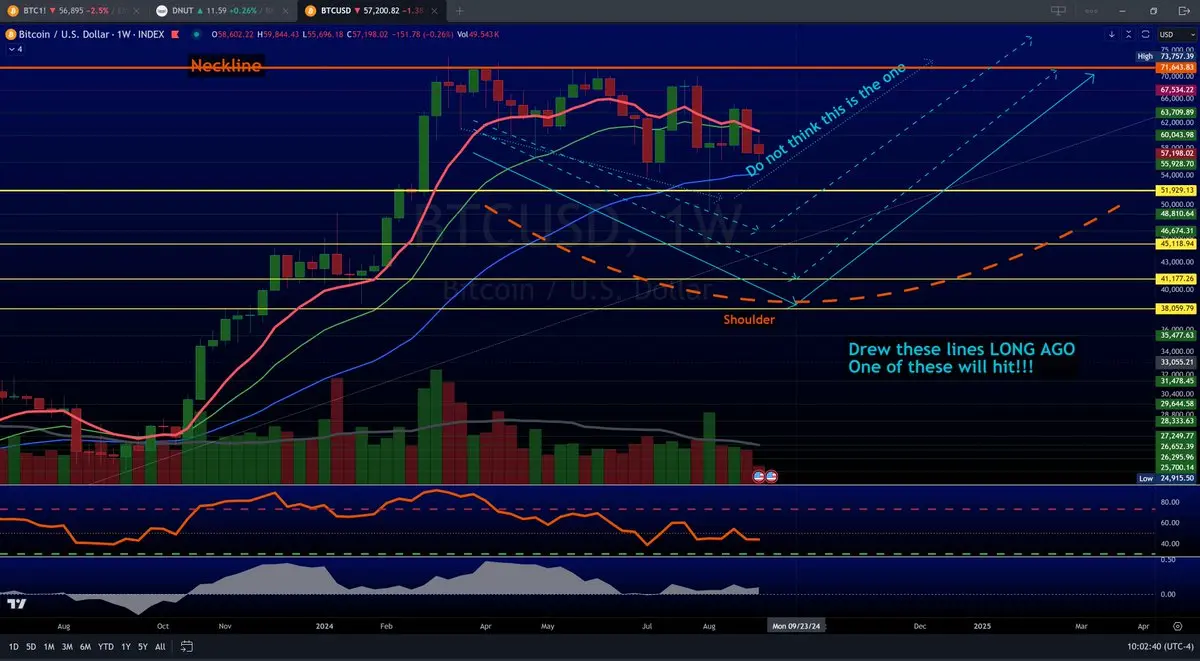The height and width of the screenshot is (661, 1200).
Task: Select the Shoulder text annotation
Action: (750, 321)
